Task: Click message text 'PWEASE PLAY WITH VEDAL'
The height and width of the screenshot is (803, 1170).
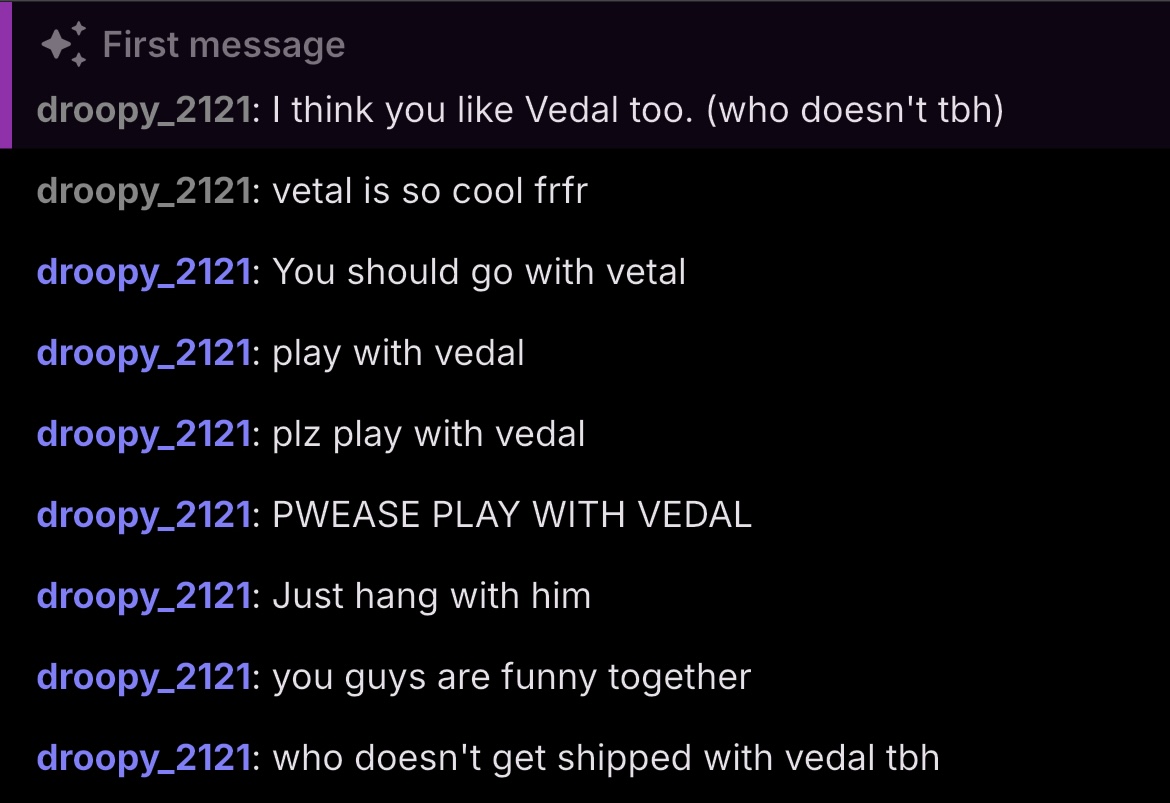Action: pos(512,515)
